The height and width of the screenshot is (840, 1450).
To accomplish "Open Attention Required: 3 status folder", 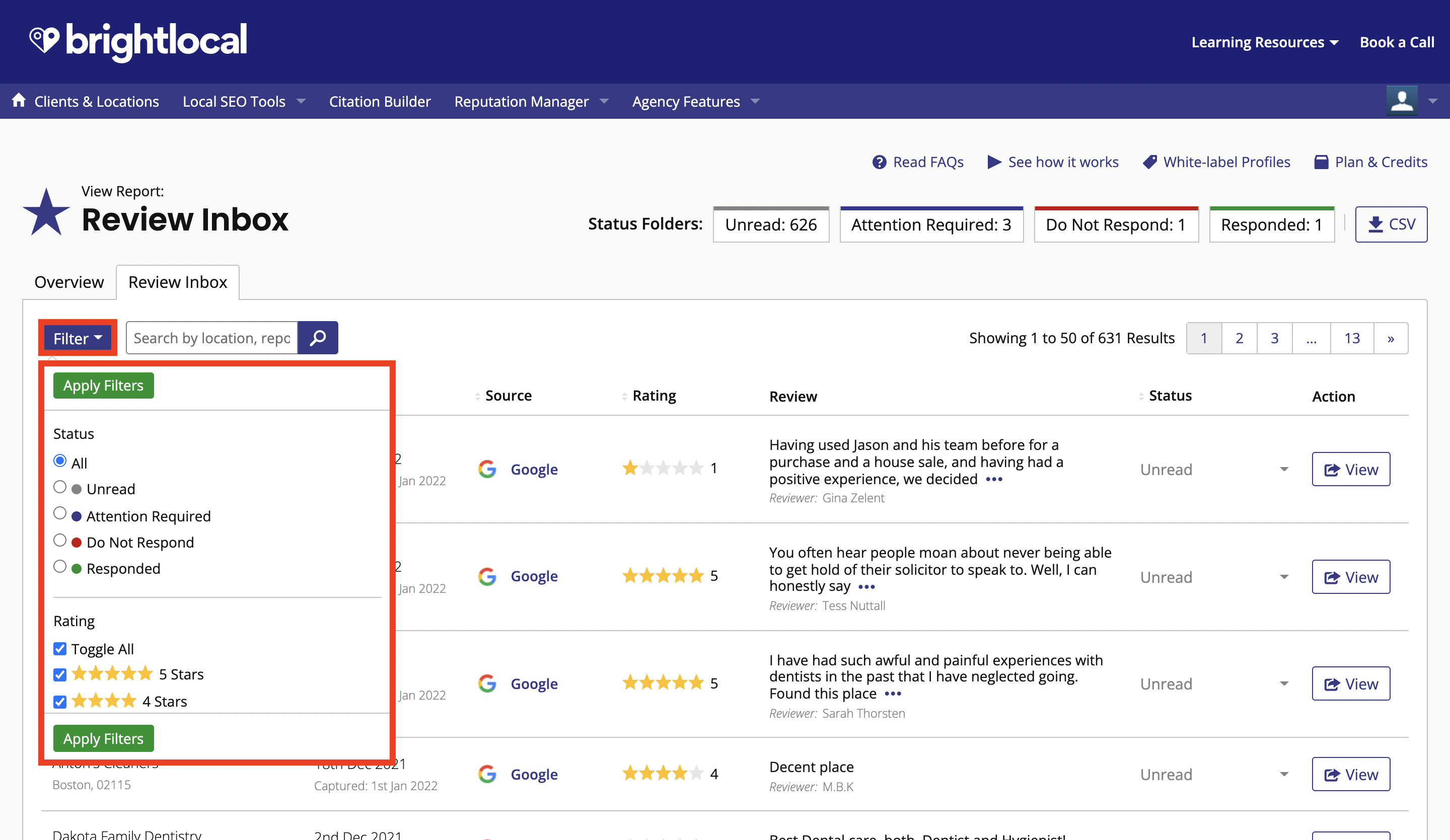I will (931, 224).
